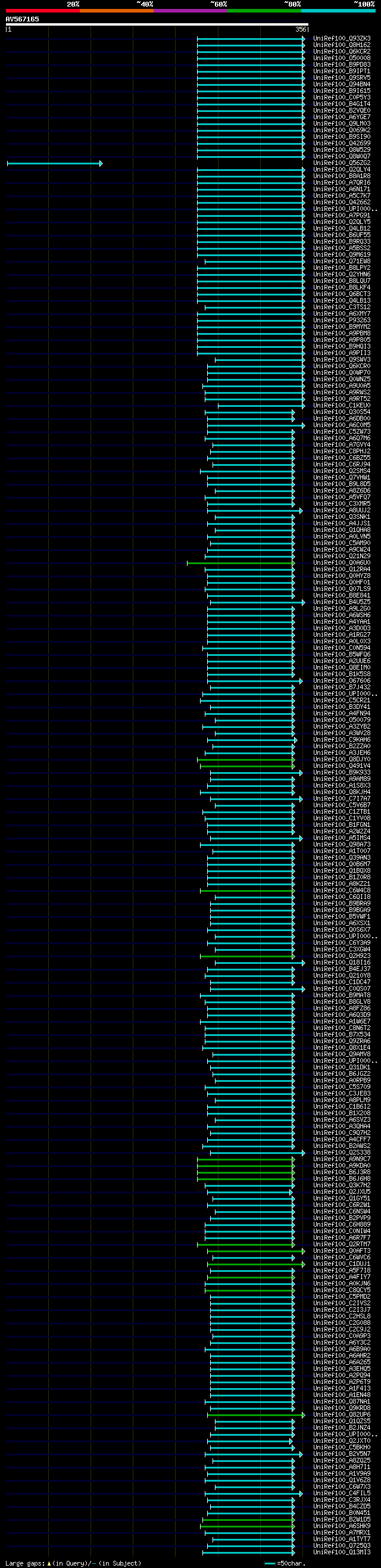Select label UniRef100_A5IMS4
Viewport: 381px width, 1568px height.
coord(342,838)
